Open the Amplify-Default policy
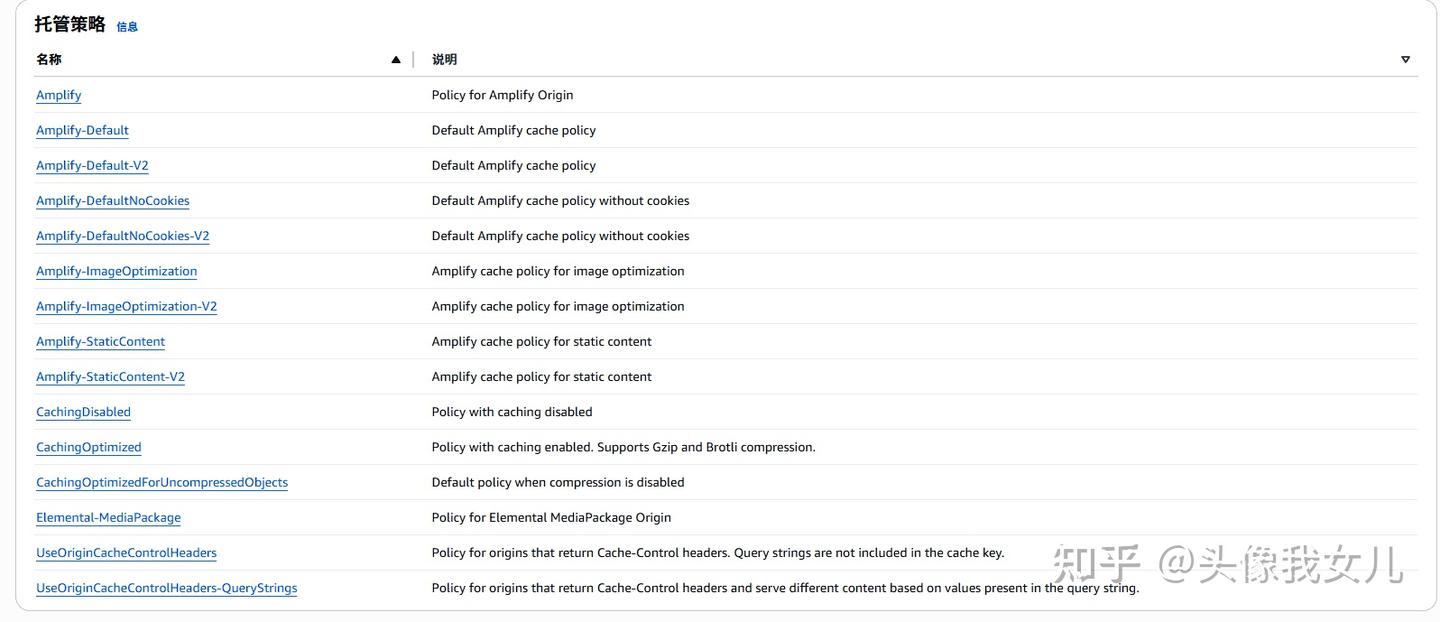 tap(82, 130)
